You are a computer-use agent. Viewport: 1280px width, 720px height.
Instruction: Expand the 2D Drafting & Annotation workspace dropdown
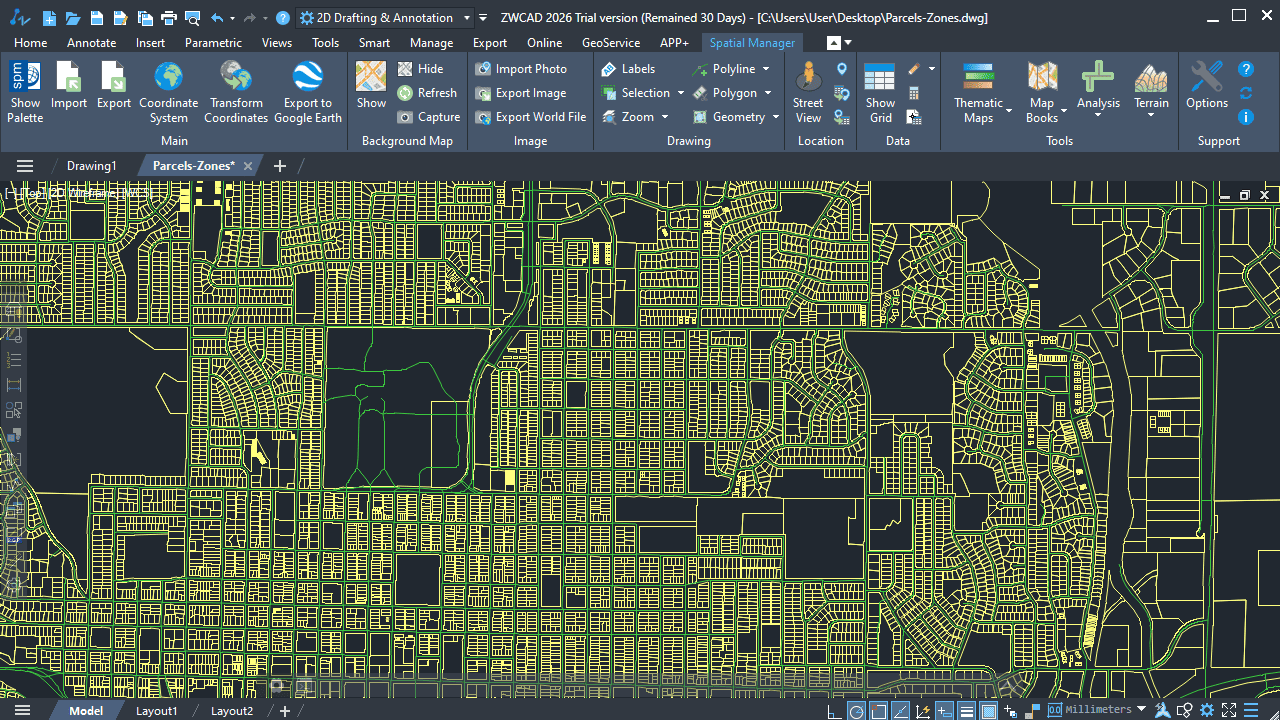pos(466,18)
